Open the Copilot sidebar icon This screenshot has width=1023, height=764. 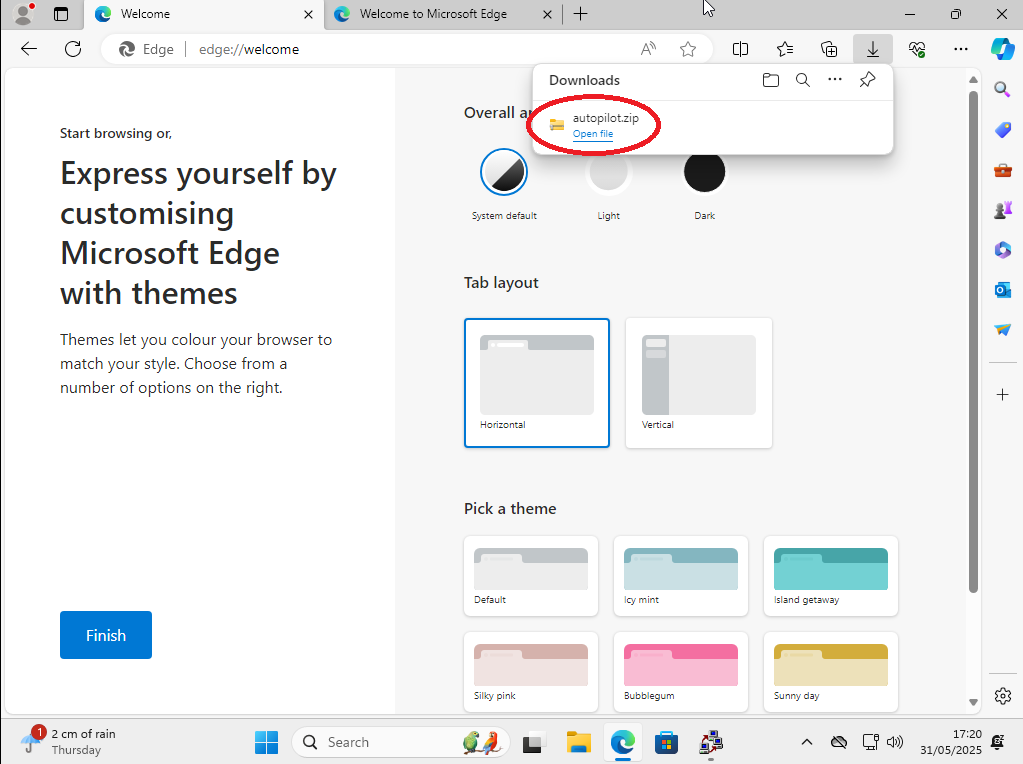[1002, 48]
